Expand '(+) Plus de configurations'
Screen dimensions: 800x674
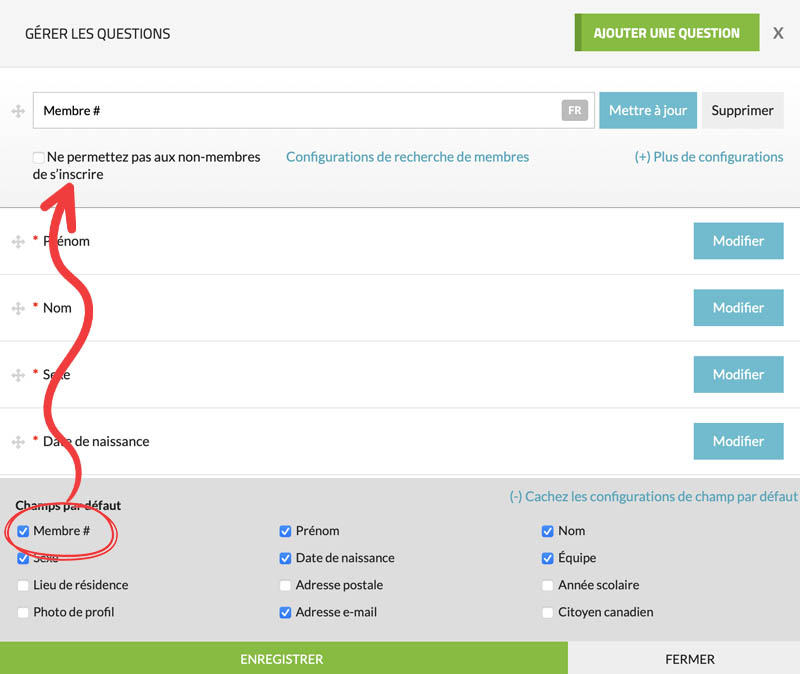[x=708, y=157]
